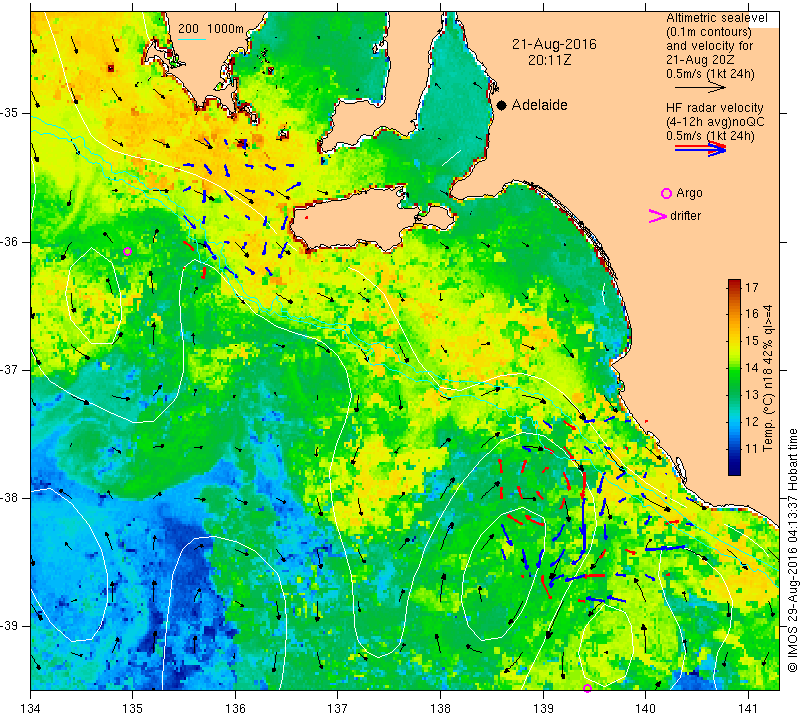The height and width of the screenshot is (720, 800).
Task: Click the '138' longitude axis label
Action: point(440,708)
